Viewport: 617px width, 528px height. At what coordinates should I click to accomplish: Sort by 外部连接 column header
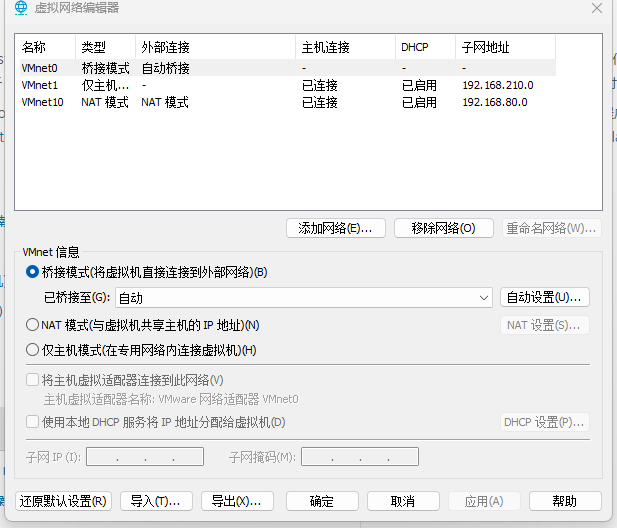[x=215, y=47]
